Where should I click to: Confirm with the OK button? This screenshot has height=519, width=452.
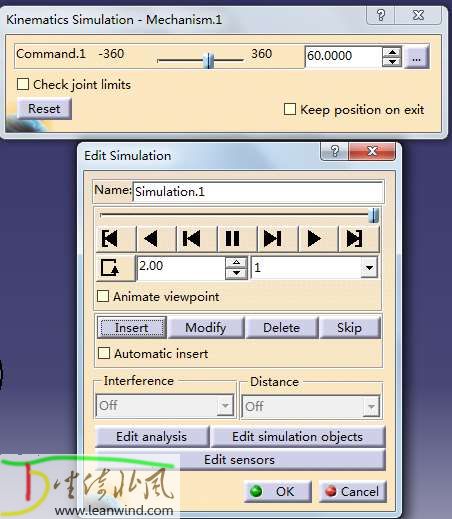278,491
